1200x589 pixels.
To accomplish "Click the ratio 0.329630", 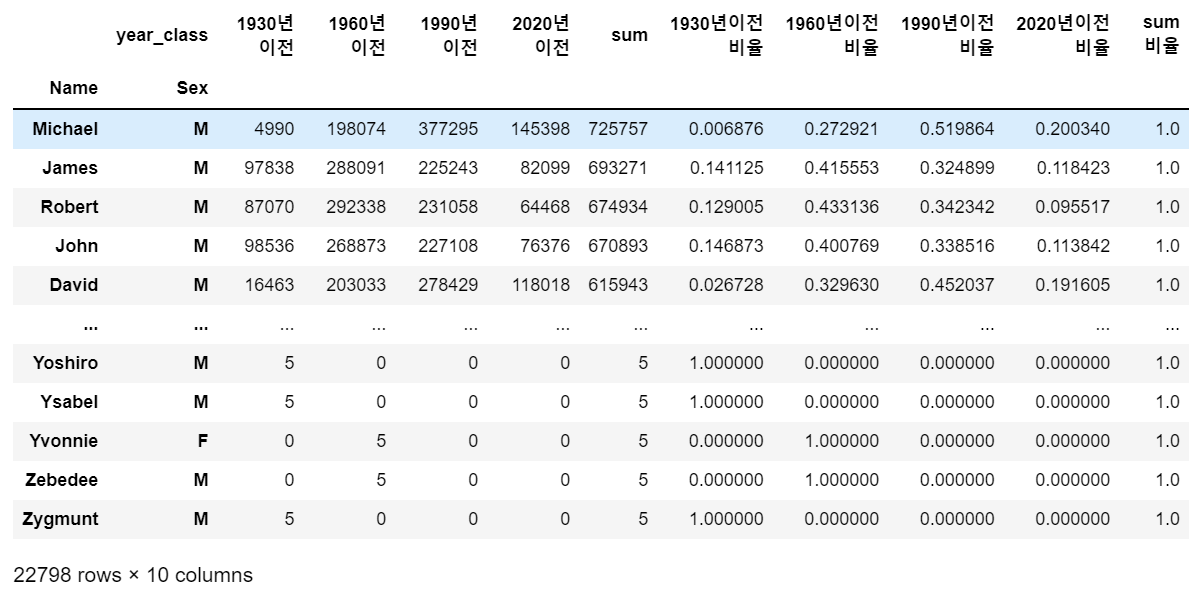I will [842, 285].
